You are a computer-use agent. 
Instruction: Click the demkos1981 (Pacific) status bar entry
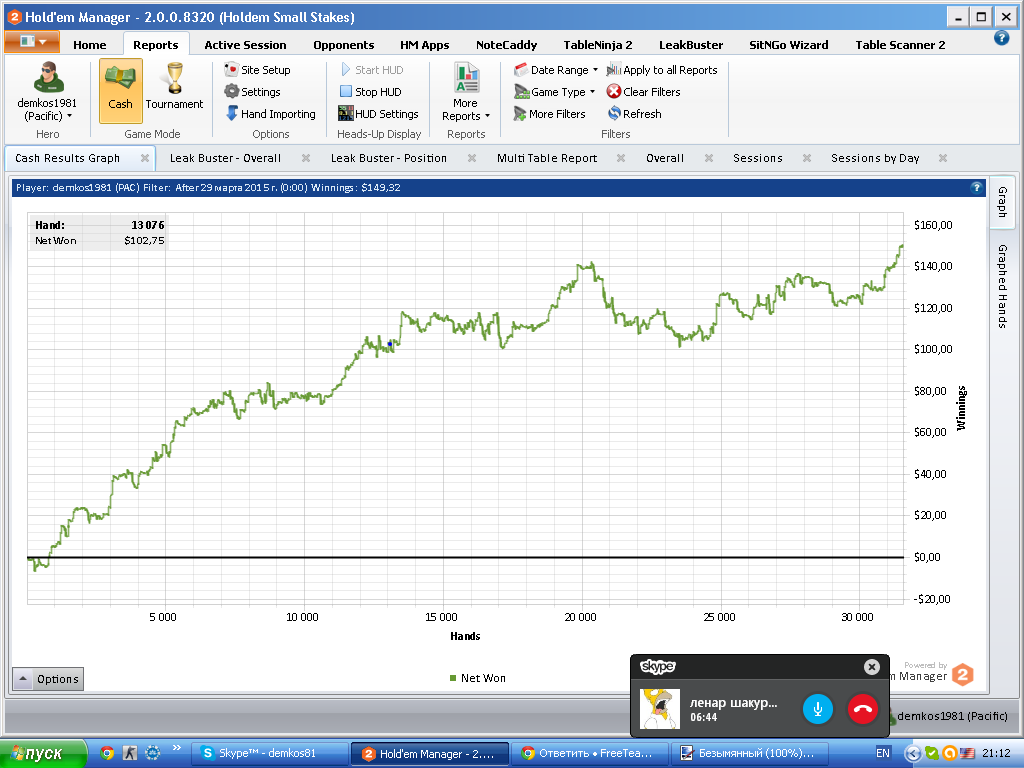point(952,716)
